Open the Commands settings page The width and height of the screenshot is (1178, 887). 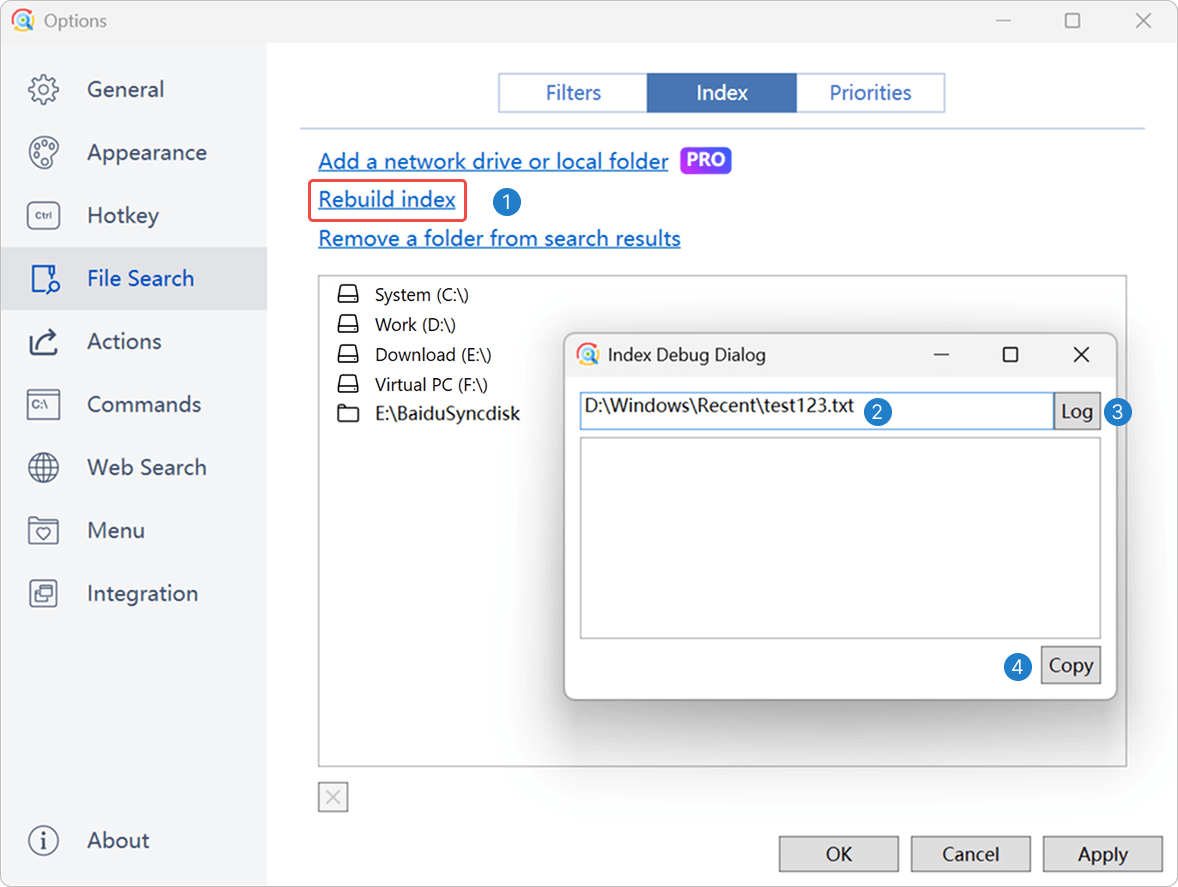pos(134,405)
